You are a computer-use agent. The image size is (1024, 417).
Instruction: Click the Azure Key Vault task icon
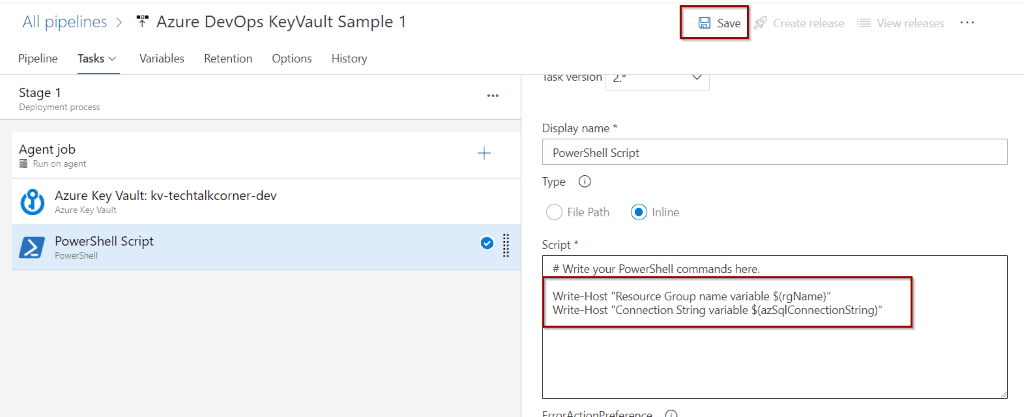tap(31, 202)
